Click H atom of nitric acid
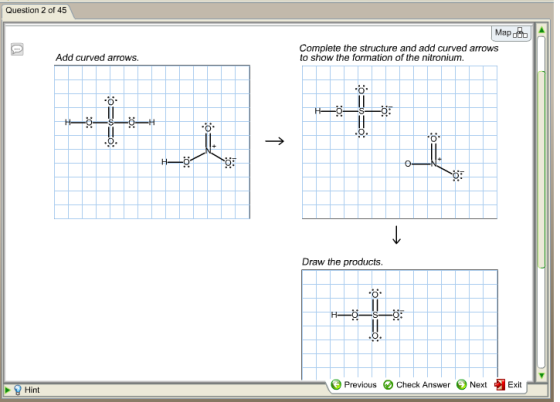 coord(164,162)
